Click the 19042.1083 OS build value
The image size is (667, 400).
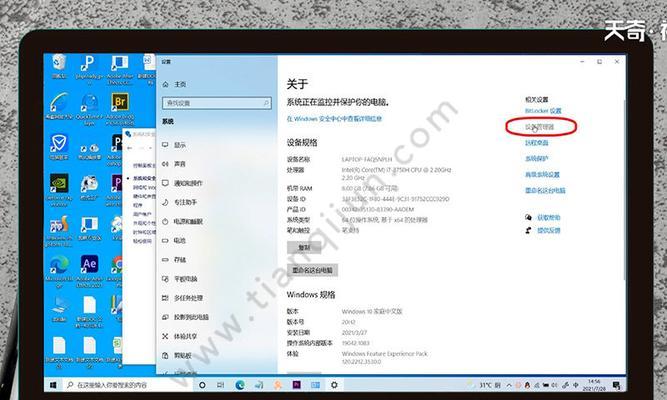pos(356,343)
